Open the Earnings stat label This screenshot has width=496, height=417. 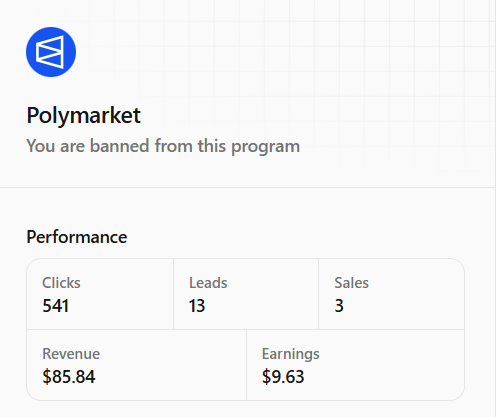[291, 354]
